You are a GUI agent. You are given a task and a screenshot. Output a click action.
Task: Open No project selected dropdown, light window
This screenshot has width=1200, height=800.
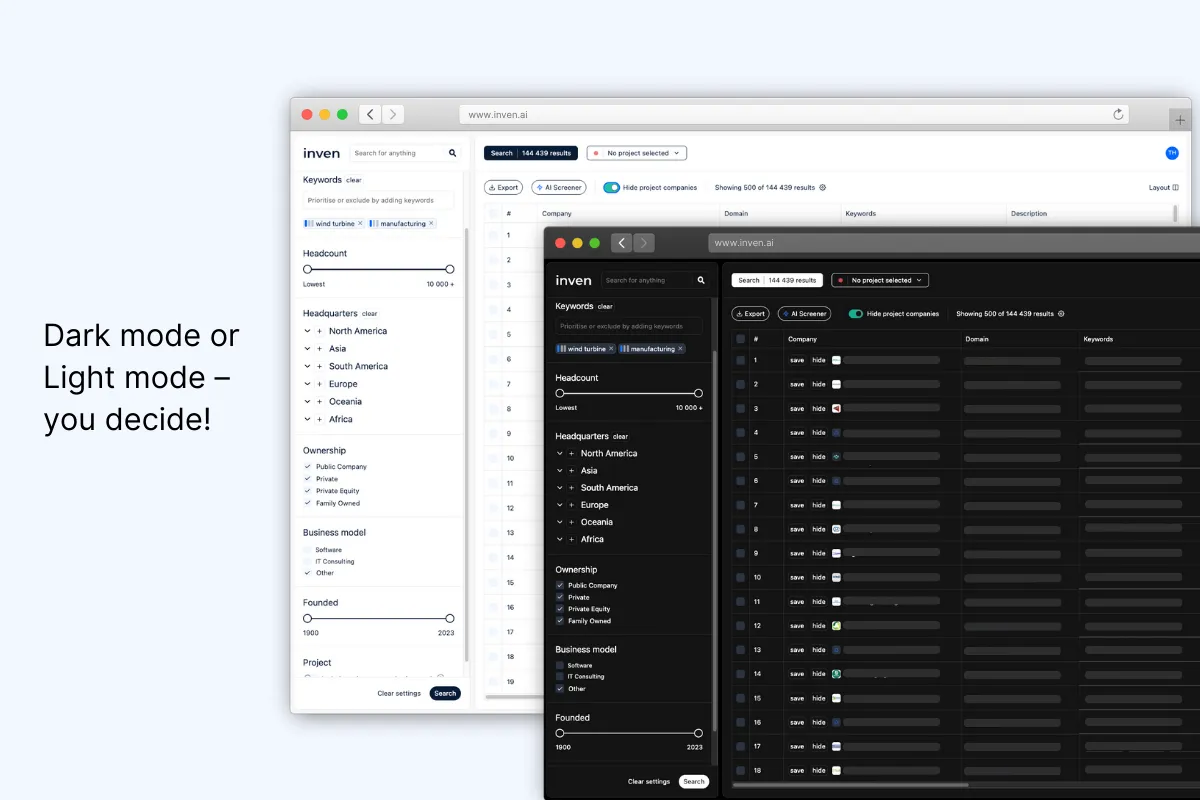point(637,153)
